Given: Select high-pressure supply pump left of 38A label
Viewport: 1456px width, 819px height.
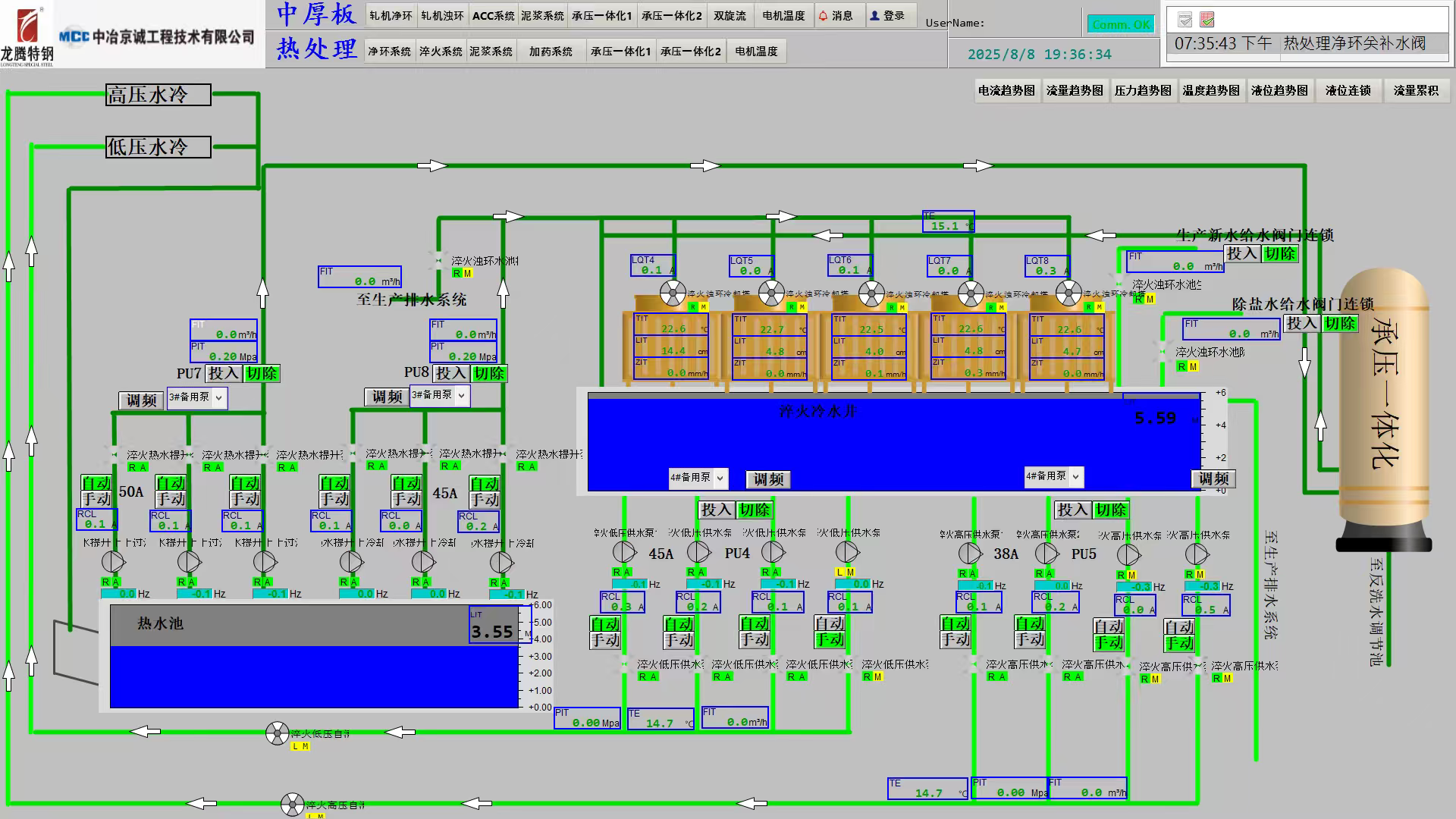Looking at the screenshot, I should (970, 554).
